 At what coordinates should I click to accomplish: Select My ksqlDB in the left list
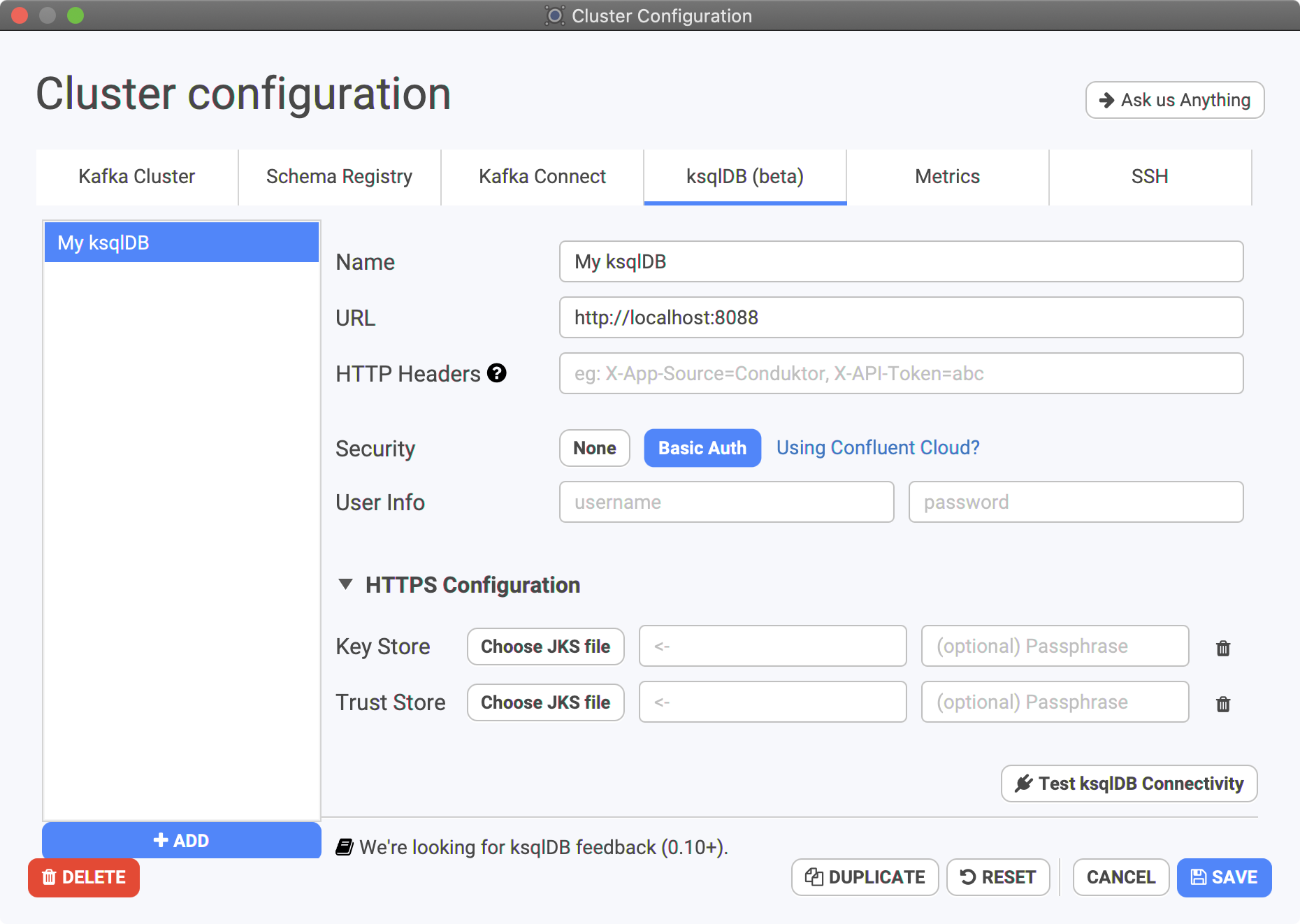[182, 243]
